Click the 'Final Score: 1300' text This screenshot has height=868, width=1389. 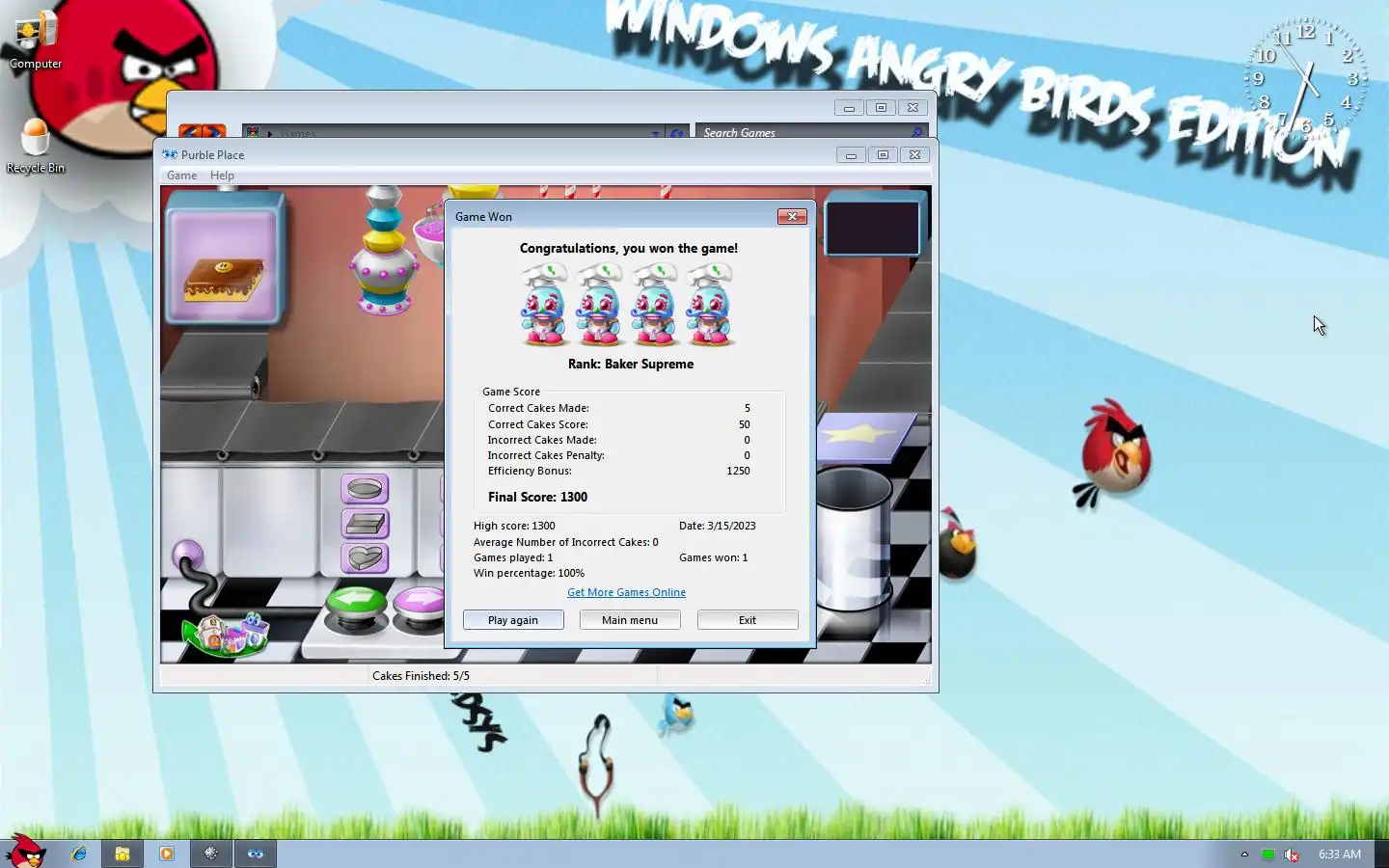coord(537,497)
